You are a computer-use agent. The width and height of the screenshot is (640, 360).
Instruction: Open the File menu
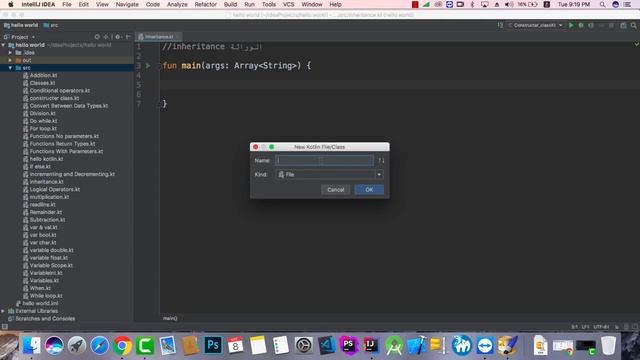click(x=67, y=4)
